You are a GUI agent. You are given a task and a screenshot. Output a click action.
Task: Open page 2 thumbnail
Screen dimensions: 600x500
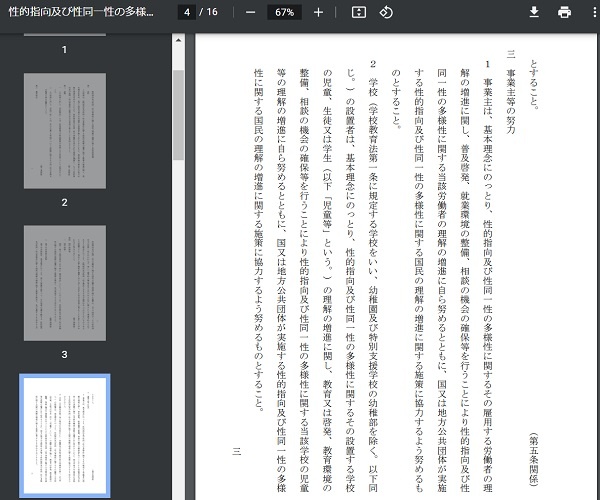coord(65,131)
